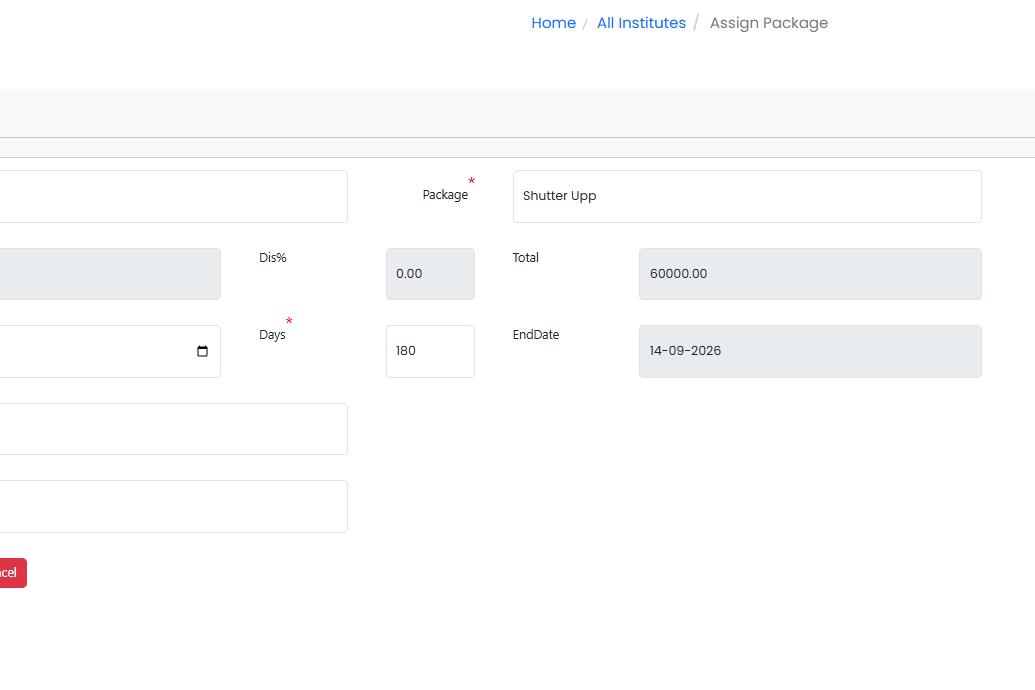This screenshot has height=690, width=1035.
Task: Select the Total field showing 60000.00
Action: 809,274
